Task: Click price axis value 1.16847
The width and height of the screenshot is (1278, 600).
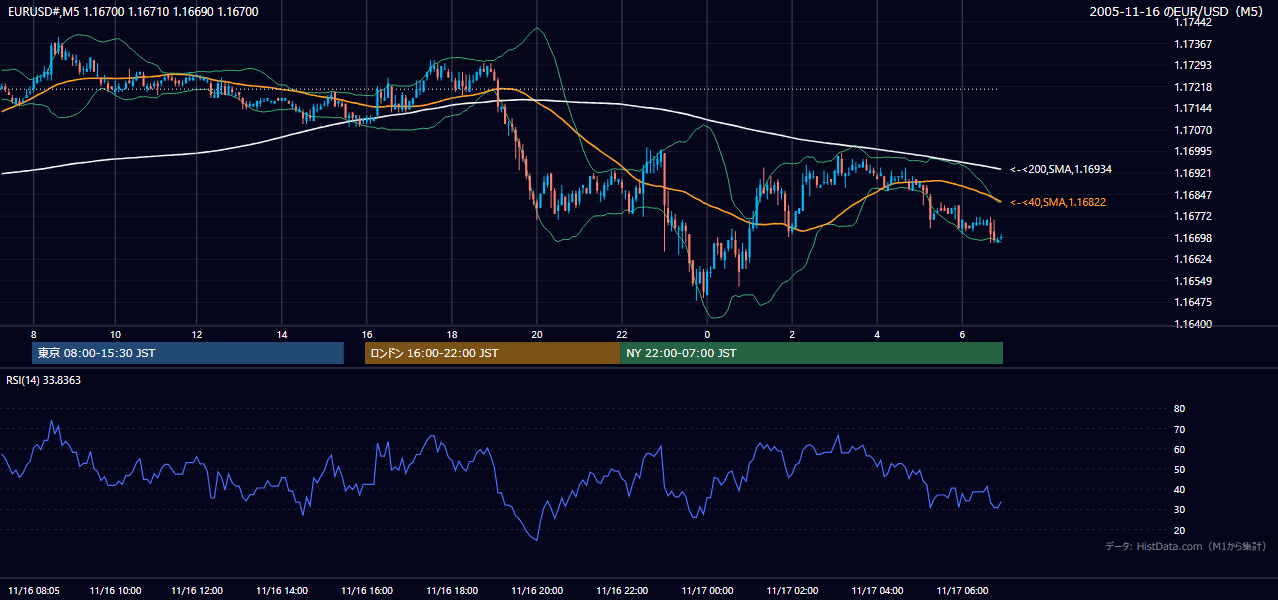Action: pos(1192,195)
